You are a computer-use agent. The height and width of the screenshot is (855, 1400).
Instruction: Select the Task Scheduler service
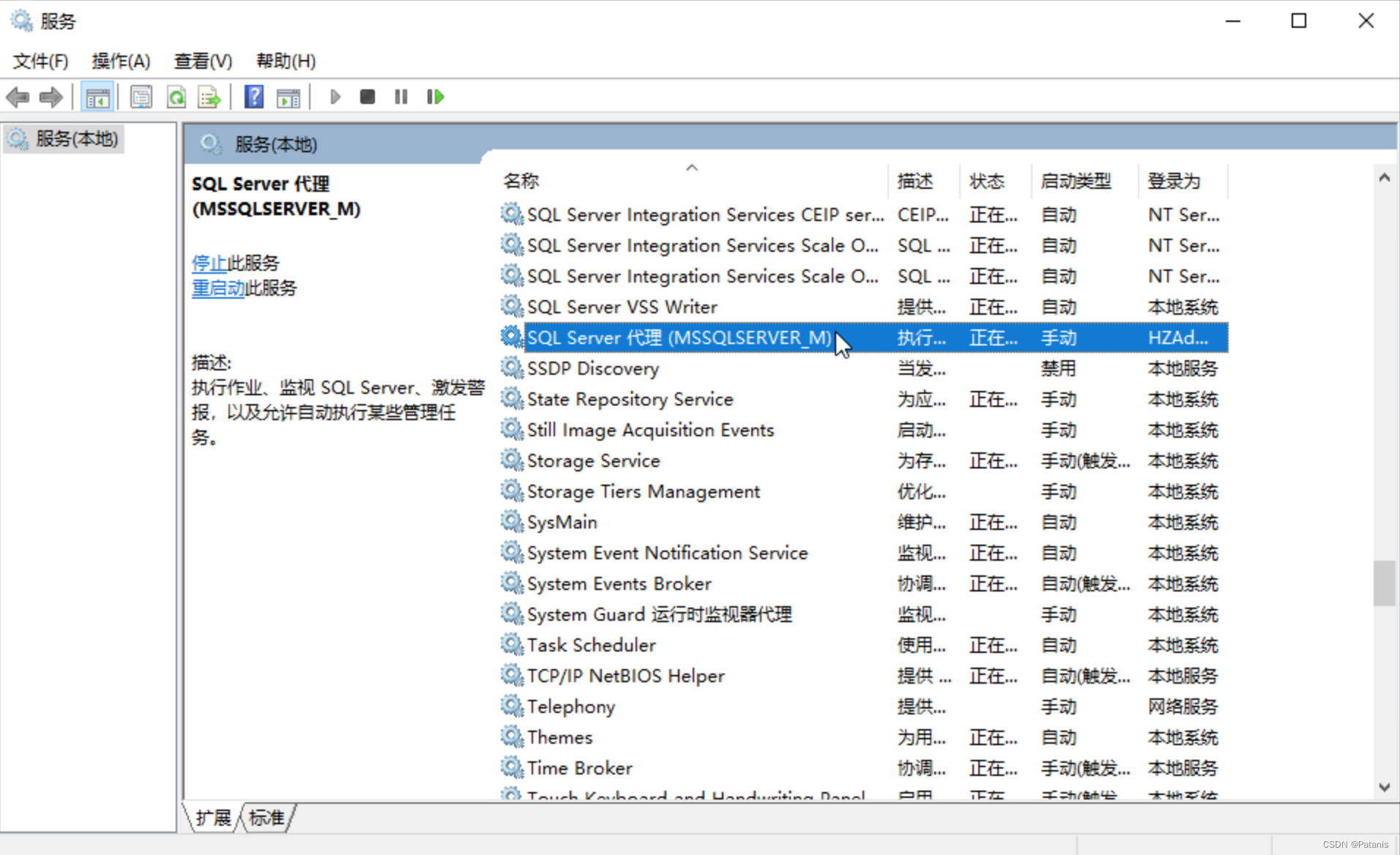pos(863,645)
